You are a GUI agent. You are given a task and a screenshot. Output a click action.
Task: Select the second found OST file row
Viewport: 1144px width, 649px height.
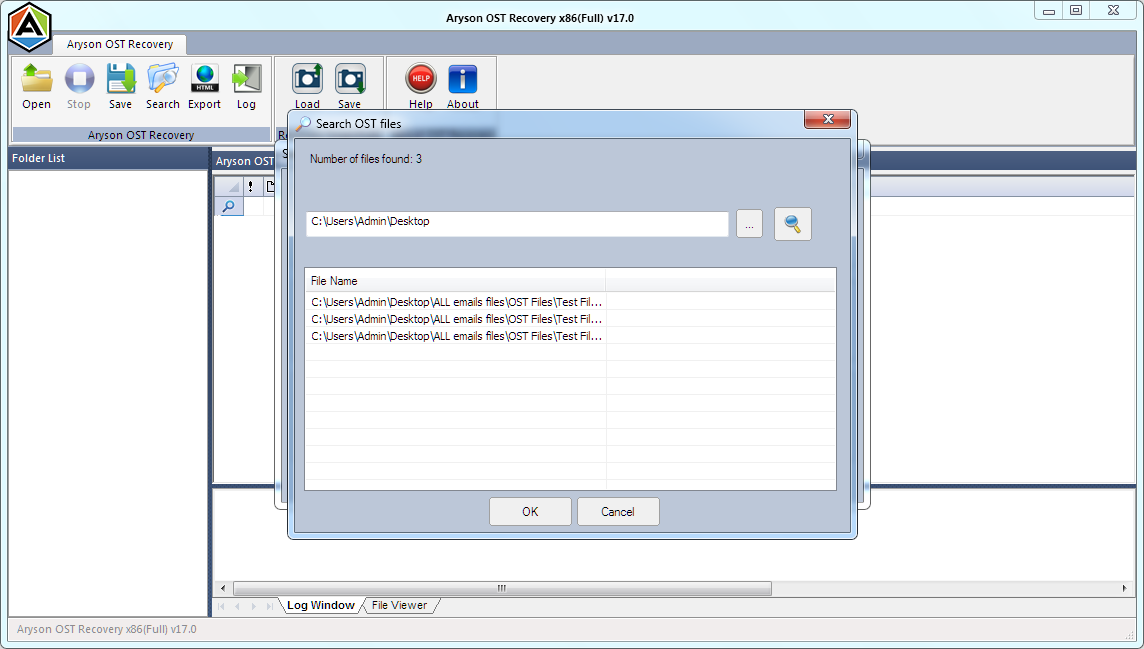(x=456, y=319)
